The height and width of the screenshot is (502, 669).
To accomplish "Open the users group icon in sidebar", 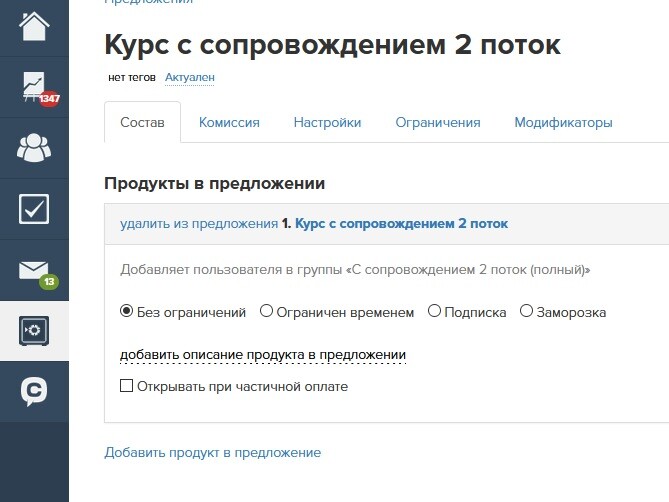I will pyautogui.click(x=34, y=148).
